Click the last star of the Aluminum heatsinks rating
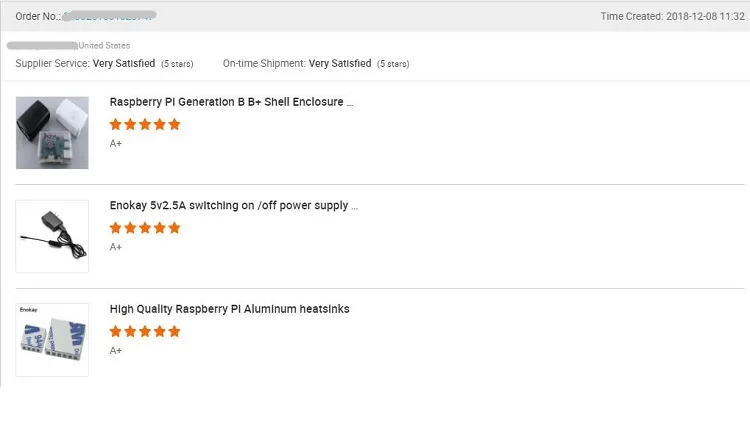 point(175,332)
